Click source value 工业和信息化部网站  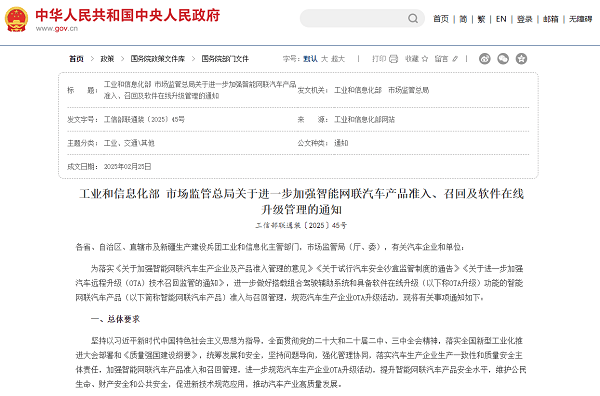[365, 119]
